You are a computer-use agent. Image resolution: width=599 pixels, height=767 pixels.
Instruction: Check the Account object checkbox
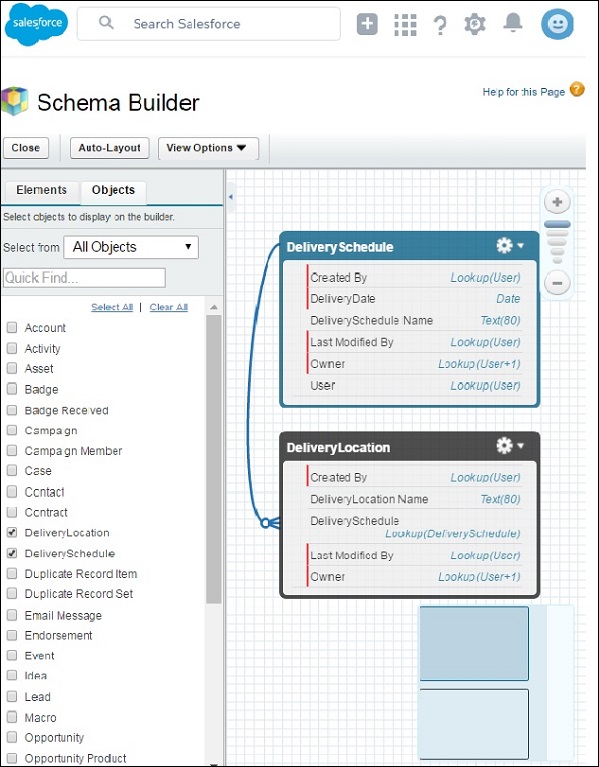point(12,328)
